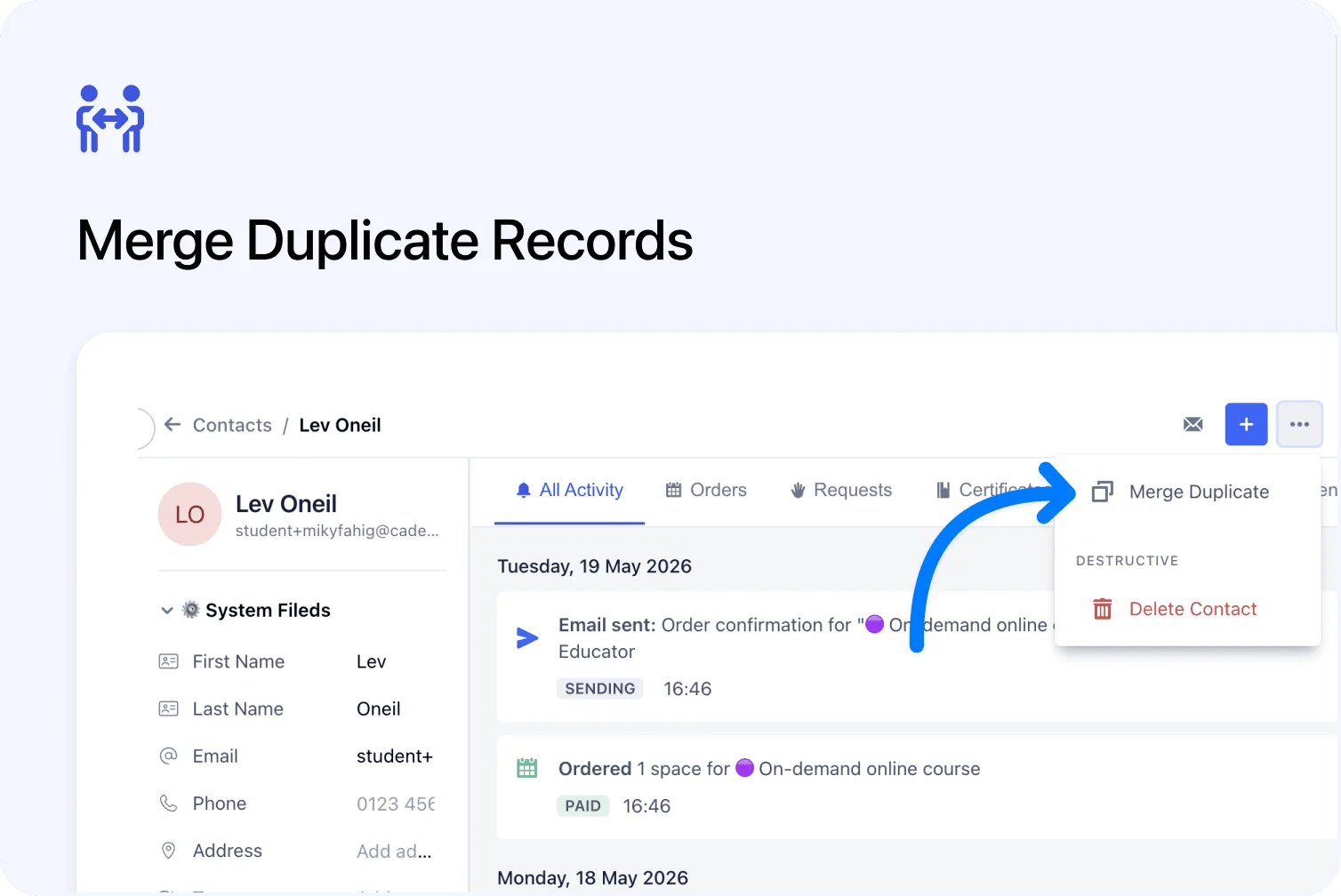Click the merge people icon at top
This screenshot has height=896, width=1341.
(x=110, y=119)
